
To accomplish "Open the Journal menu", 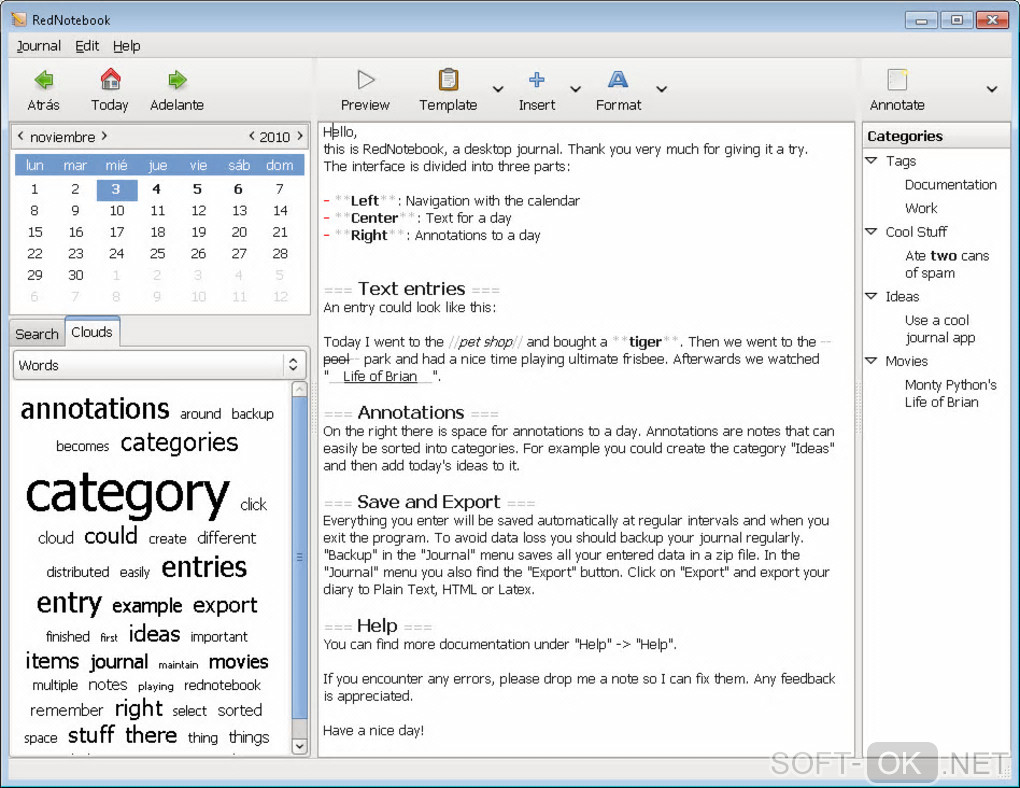I will click(38, 46).
